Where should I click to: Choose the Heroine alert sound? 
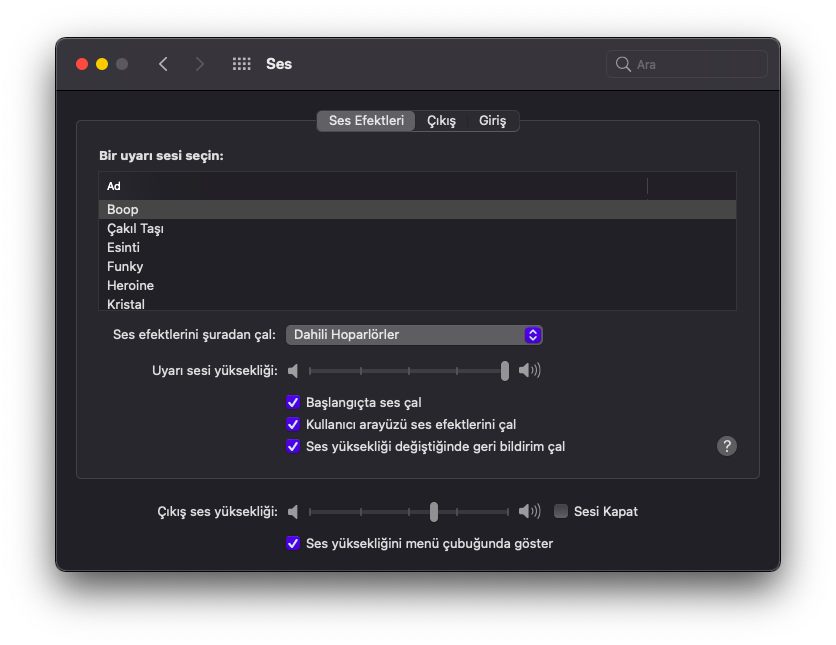point(130,285)
